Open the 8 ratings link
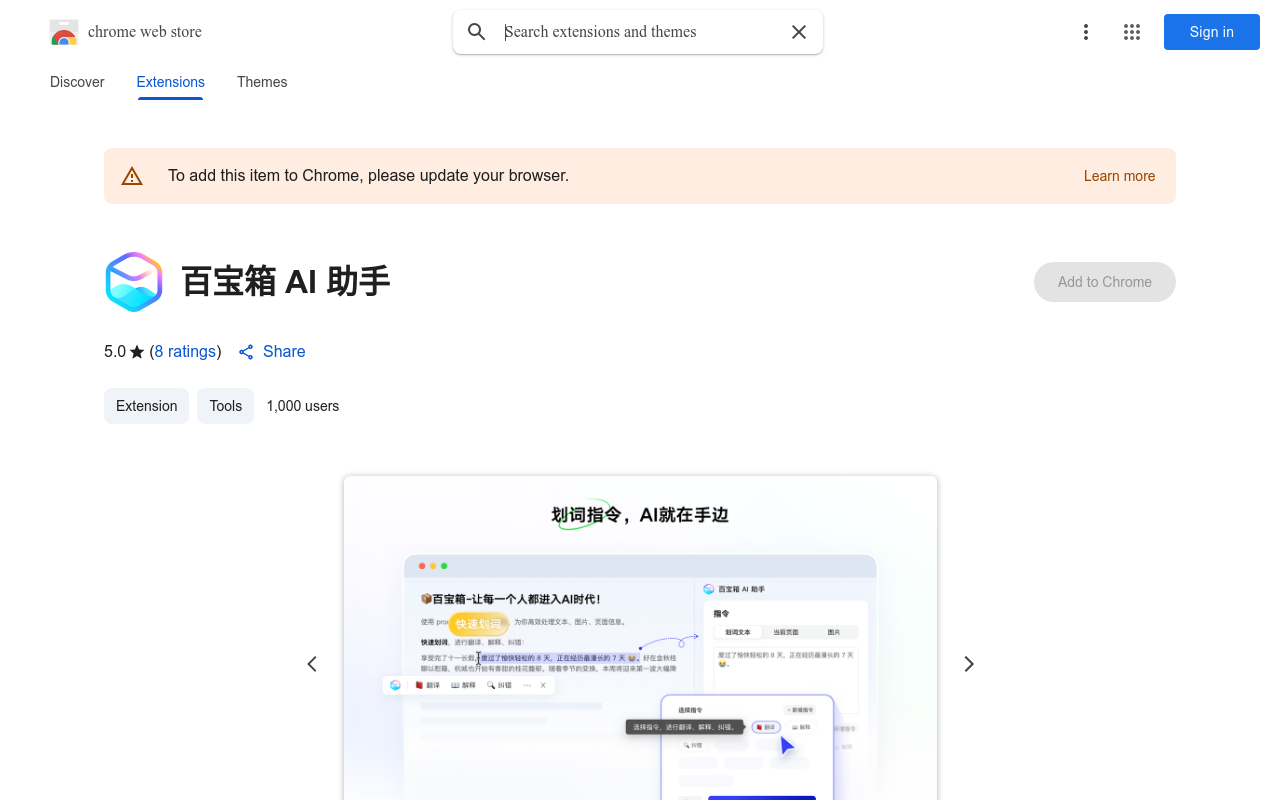This screenshot has width=1280, height=800. (186, 352)
